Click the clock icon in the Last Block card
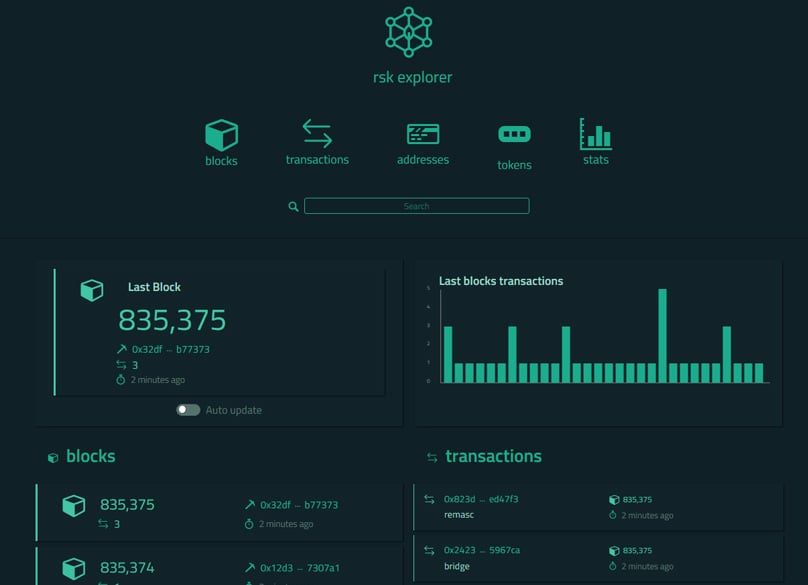The width and height of the screenshot is (808, 585). [x=121, y=380]
